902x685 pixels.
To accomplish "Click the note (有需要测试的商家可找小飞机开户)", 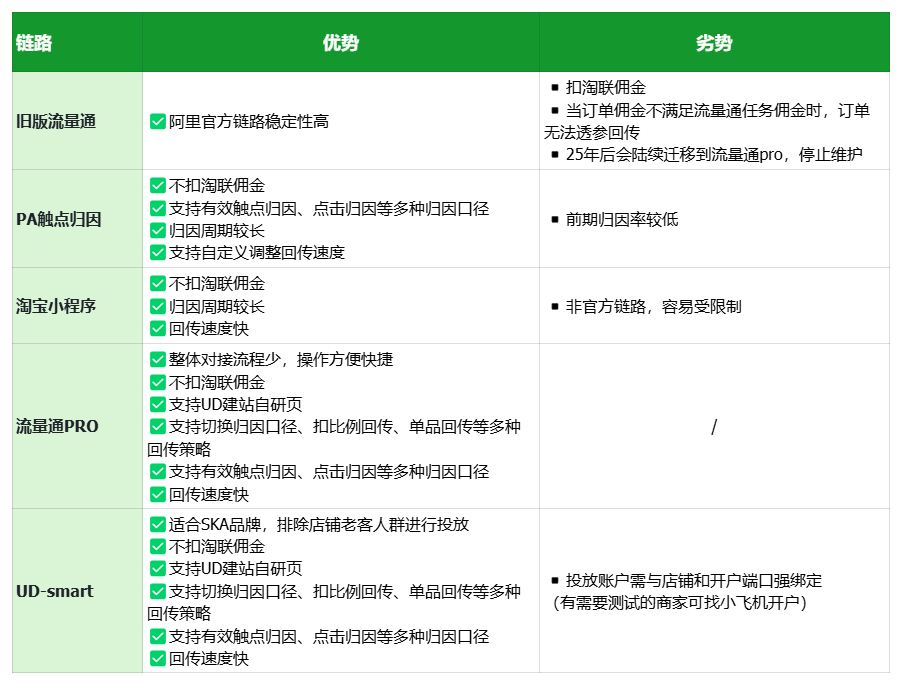I will tap(679, 603).
